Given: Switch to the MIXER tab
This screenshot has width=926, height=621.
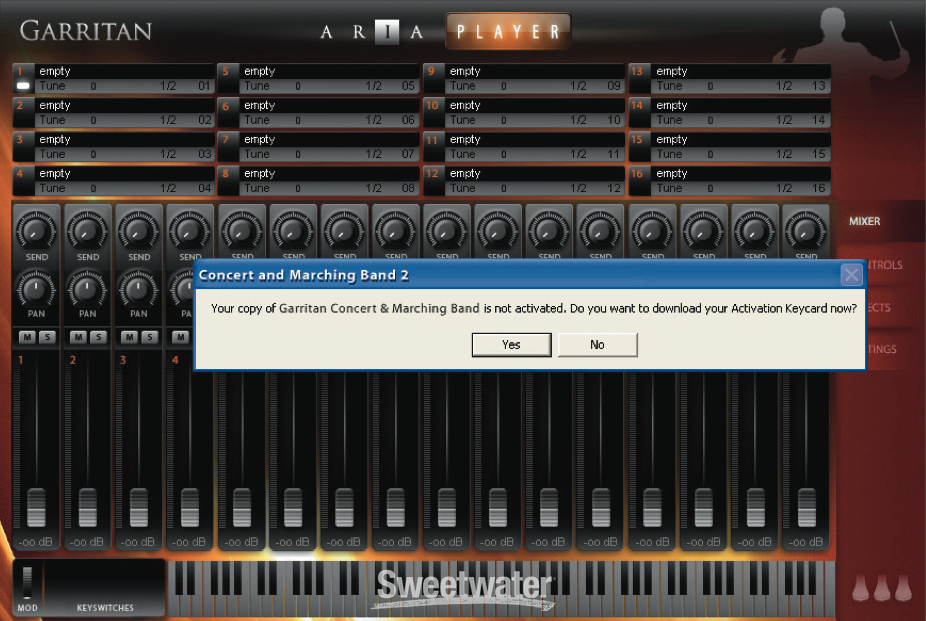Looking at the screenshot, I should pyautogui.click(x=864, y=221).
